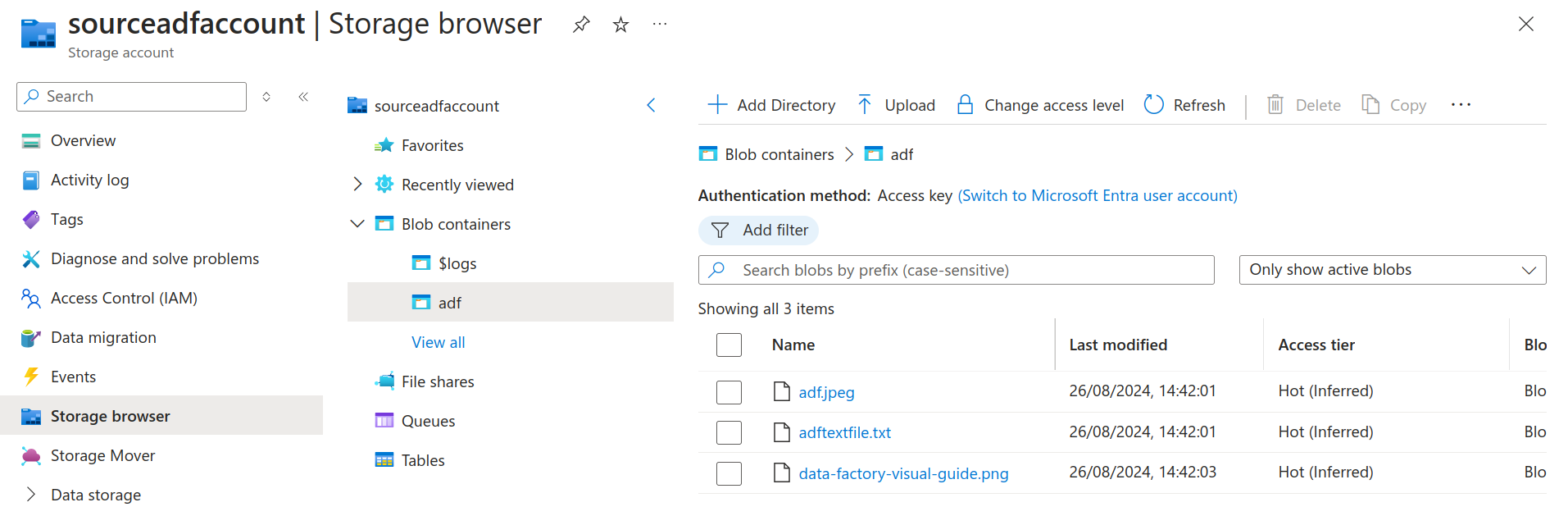Sort by Access tier column
The image size is (1568, 516).
coord(1316,345)
